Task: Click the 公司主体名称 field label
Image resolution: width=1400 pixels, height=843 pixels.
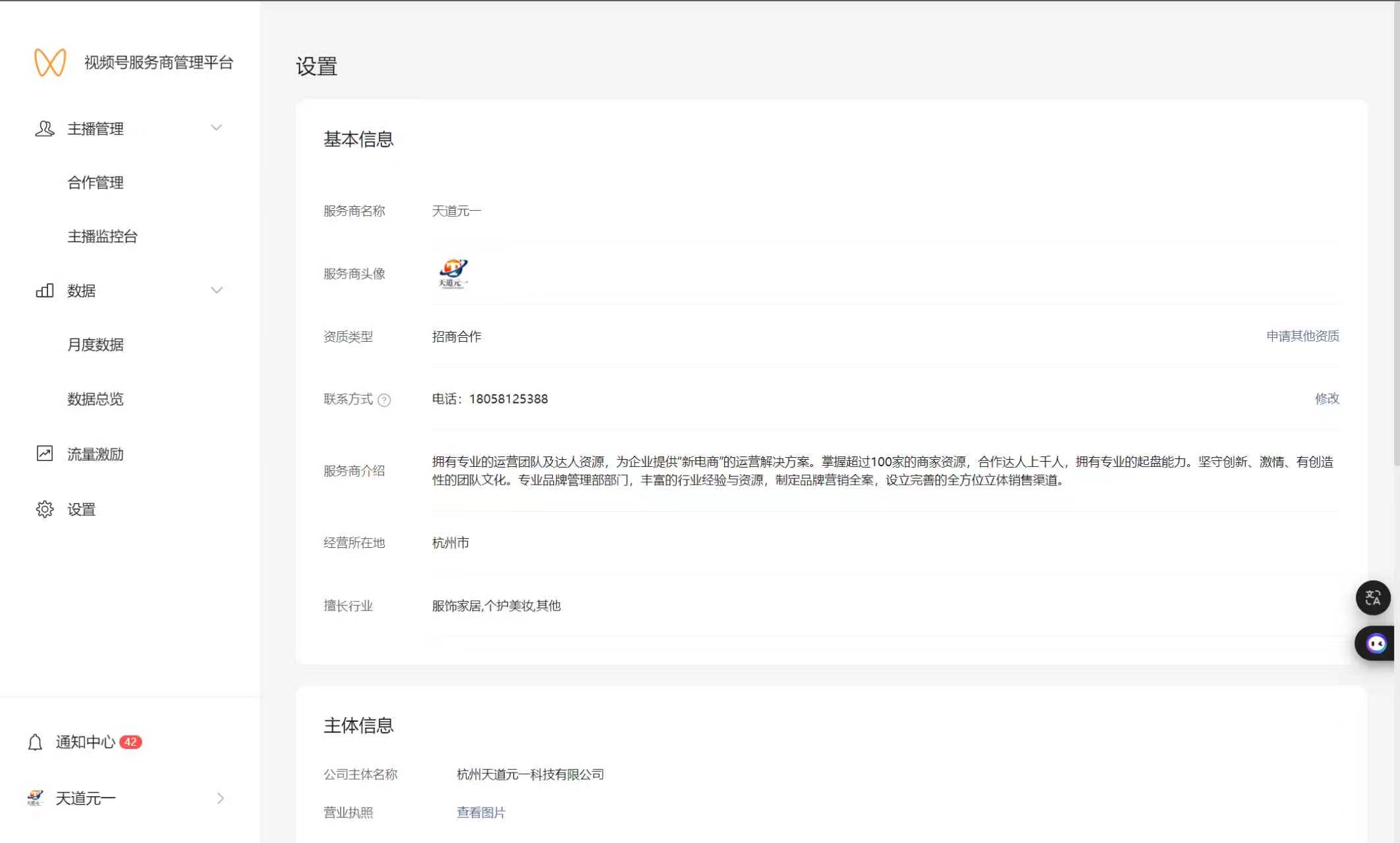Action: click(360, 775)
